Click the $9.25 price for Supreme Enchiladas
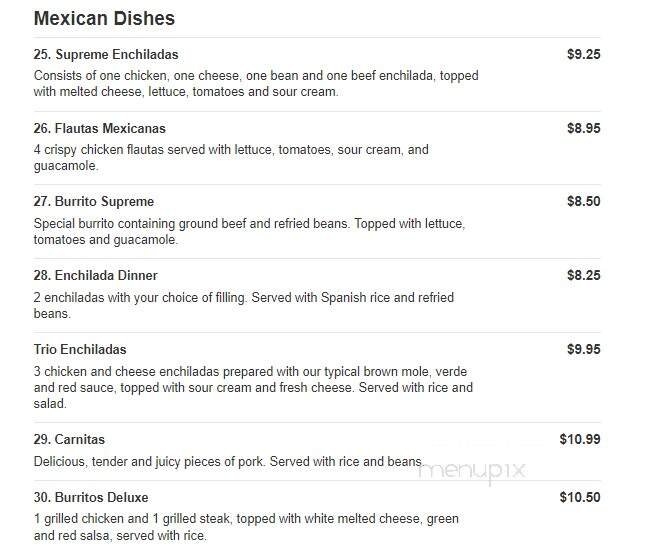The width and height of the screenshot is (651, 553). (583, 55)
